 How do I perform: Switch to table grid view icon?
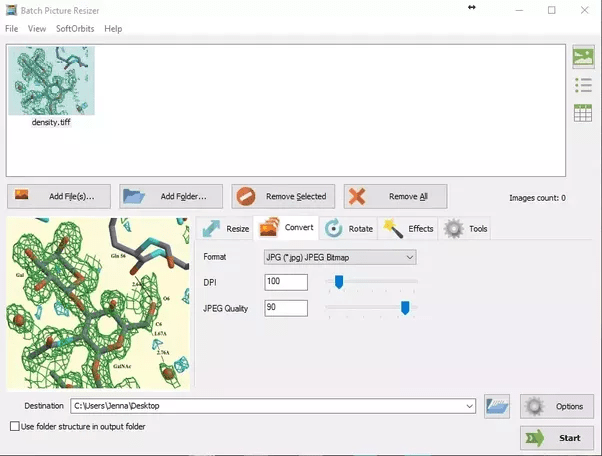click(583, 113)
